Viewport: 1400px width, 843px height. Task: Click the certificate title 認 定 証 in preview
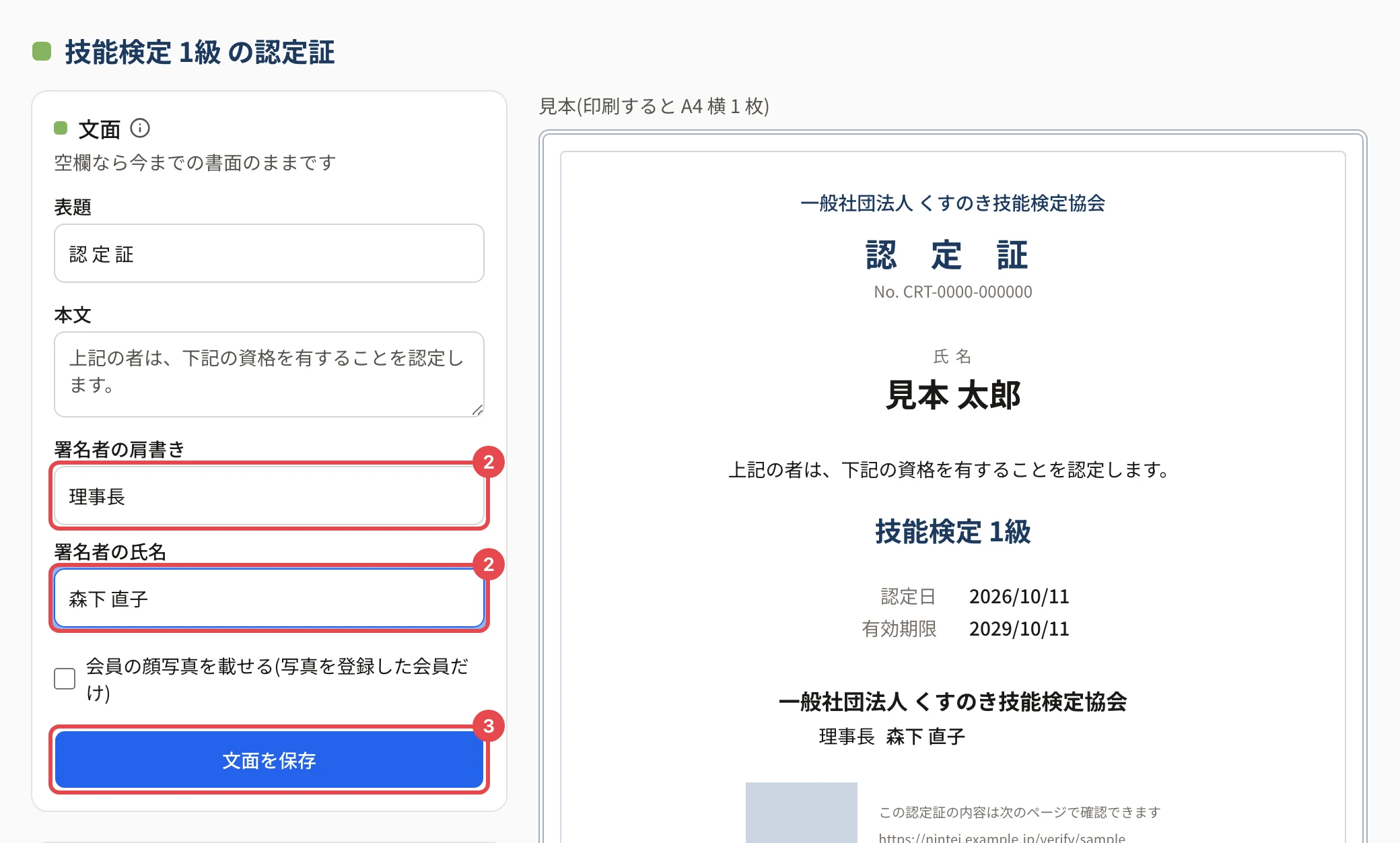(x=946, y=255)
